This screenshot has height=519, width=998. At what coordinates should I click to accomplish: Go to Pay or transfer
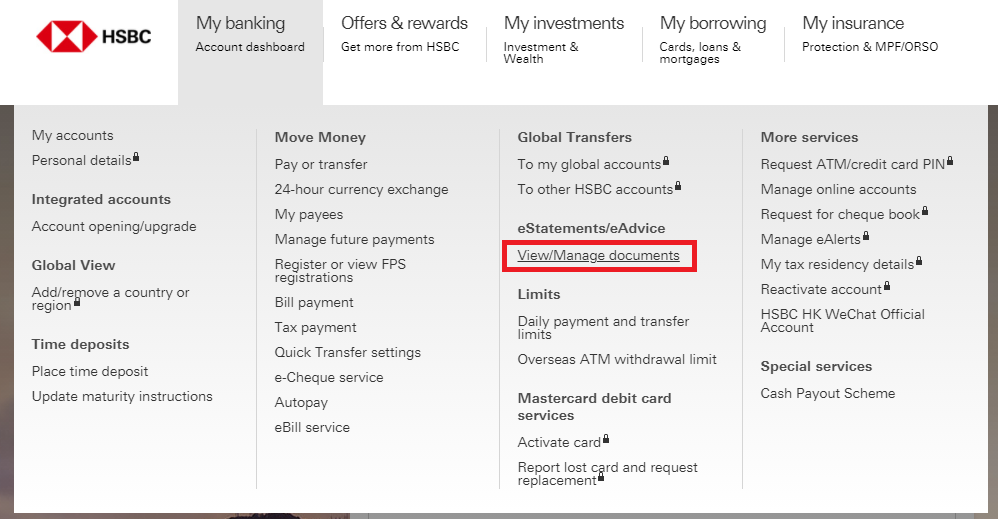tap(321, 164)
